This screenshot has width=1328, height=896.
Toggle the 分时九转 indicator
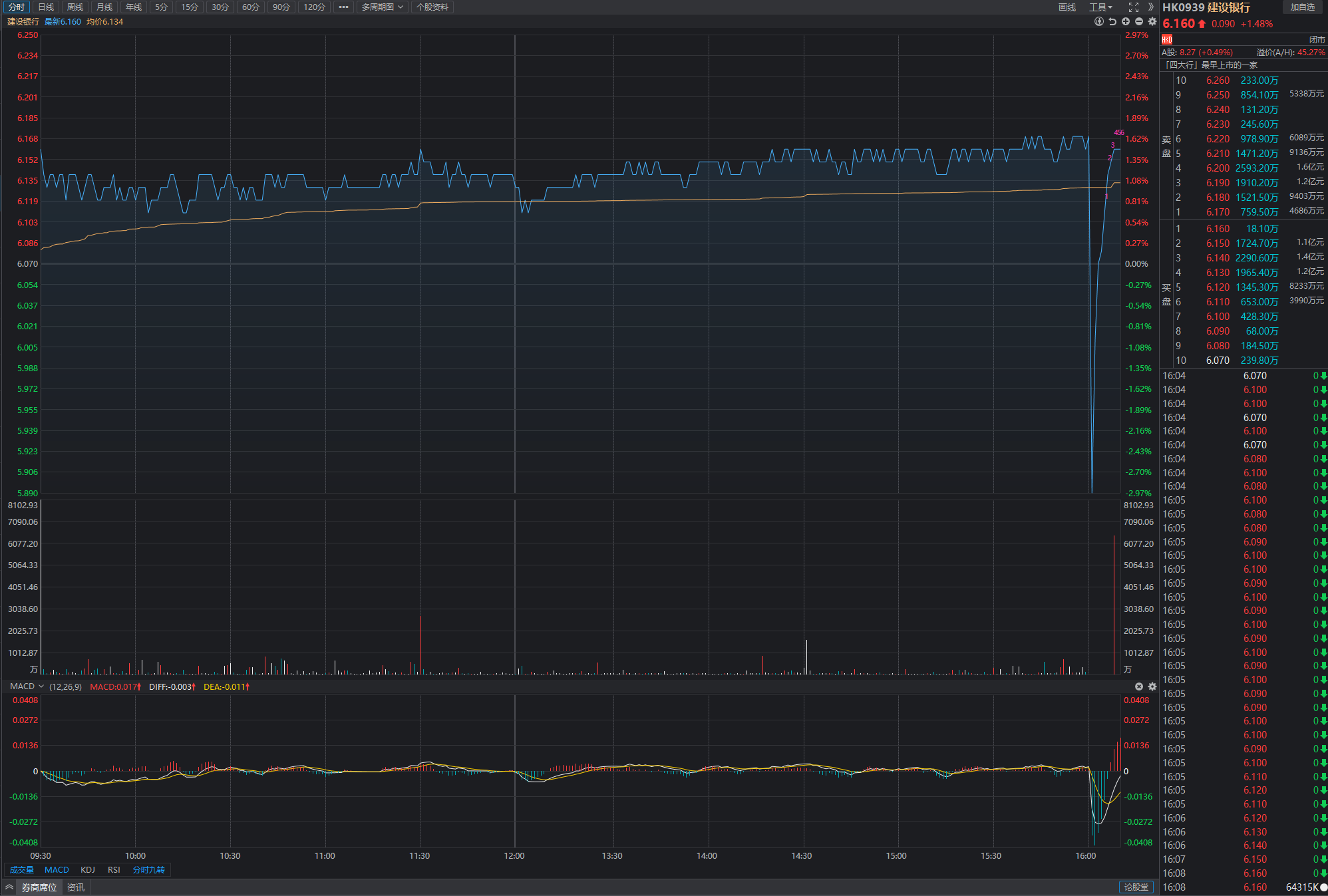[x=149, y=870]
